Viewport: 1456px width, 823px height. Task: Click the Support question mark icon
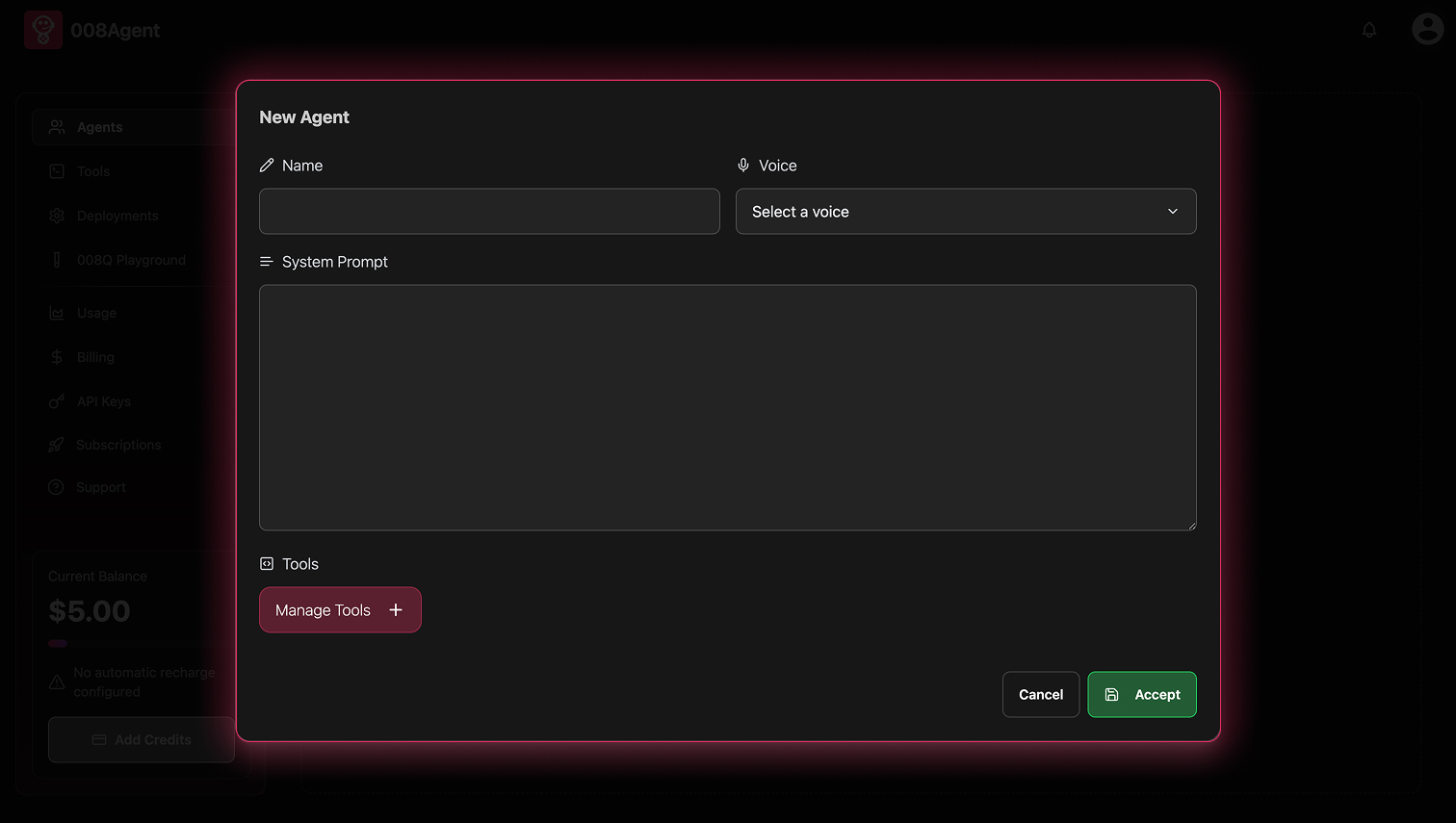tap(57, 487)
